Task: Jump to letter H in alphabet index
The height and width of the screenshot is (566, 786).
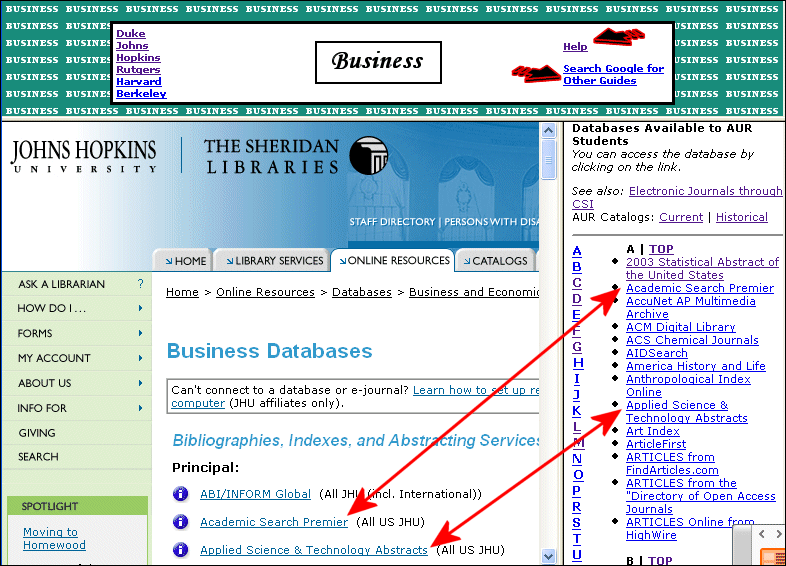Action: 578,362
